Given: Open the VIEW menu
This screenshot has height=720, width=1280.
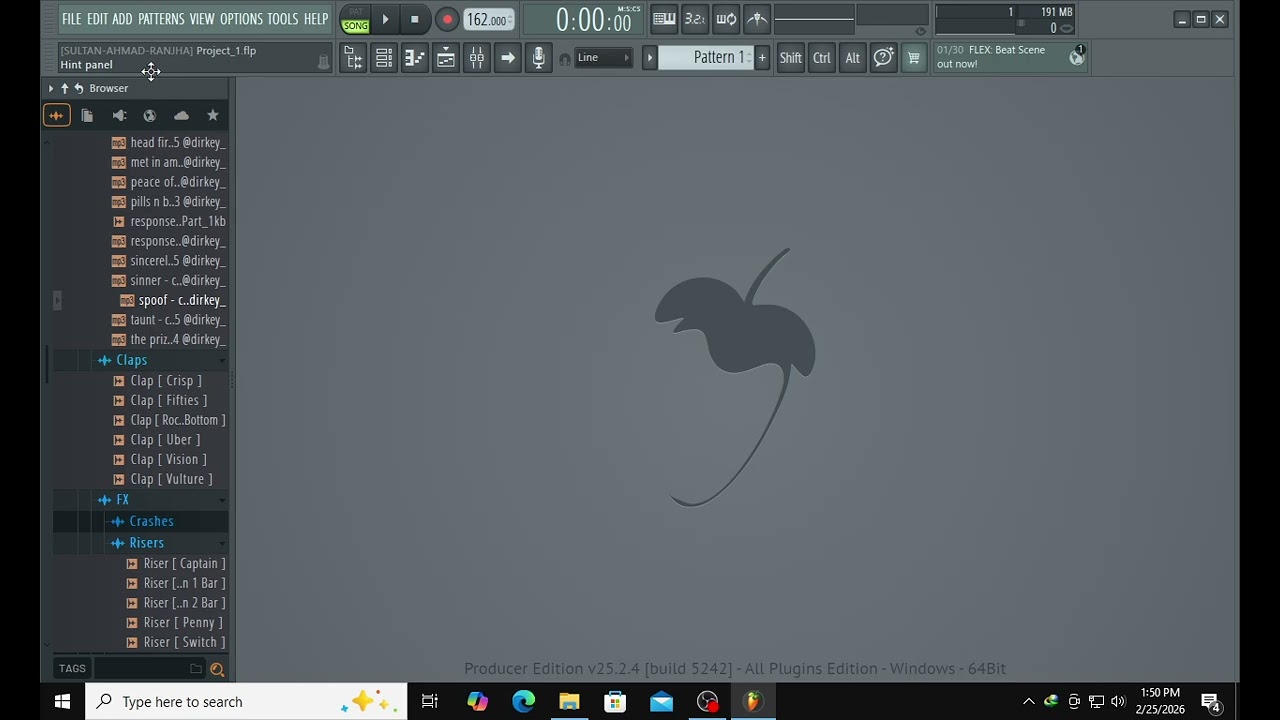Looking at the screenshot, I should pyautogui.click(x=202, y=19).
